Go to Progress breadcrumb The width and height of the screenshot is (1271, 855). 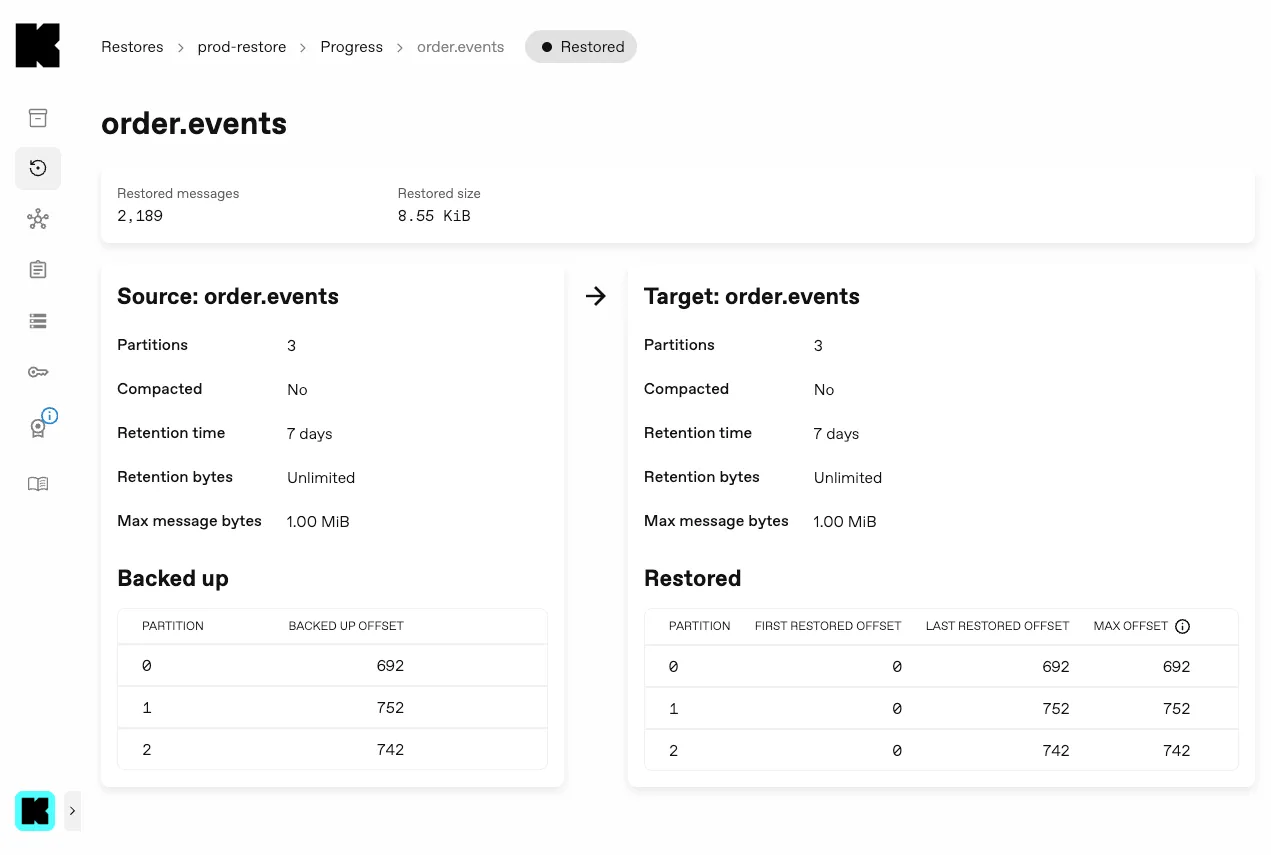click(x=351, y=47)
